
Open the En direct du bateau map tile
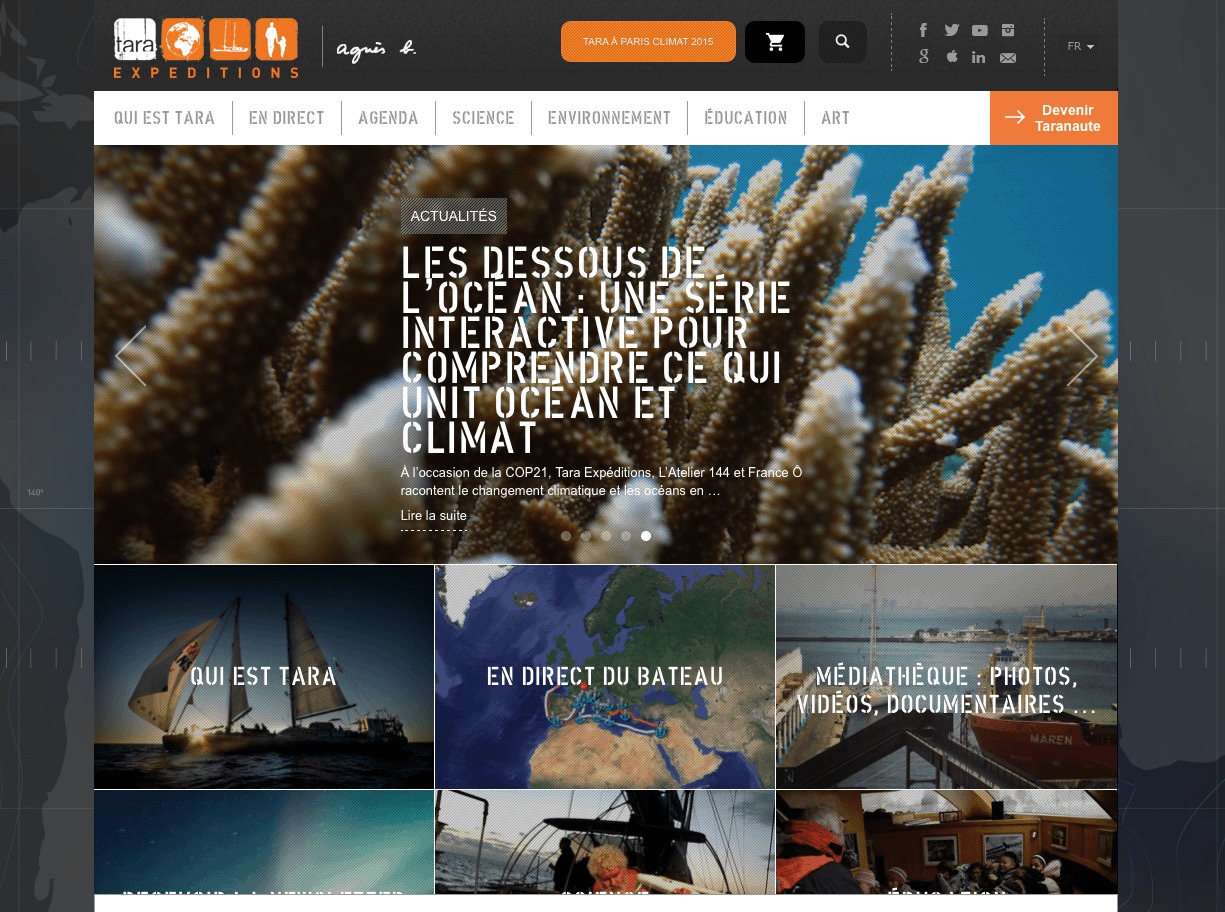pyautogui.click(x=605, y=677)
